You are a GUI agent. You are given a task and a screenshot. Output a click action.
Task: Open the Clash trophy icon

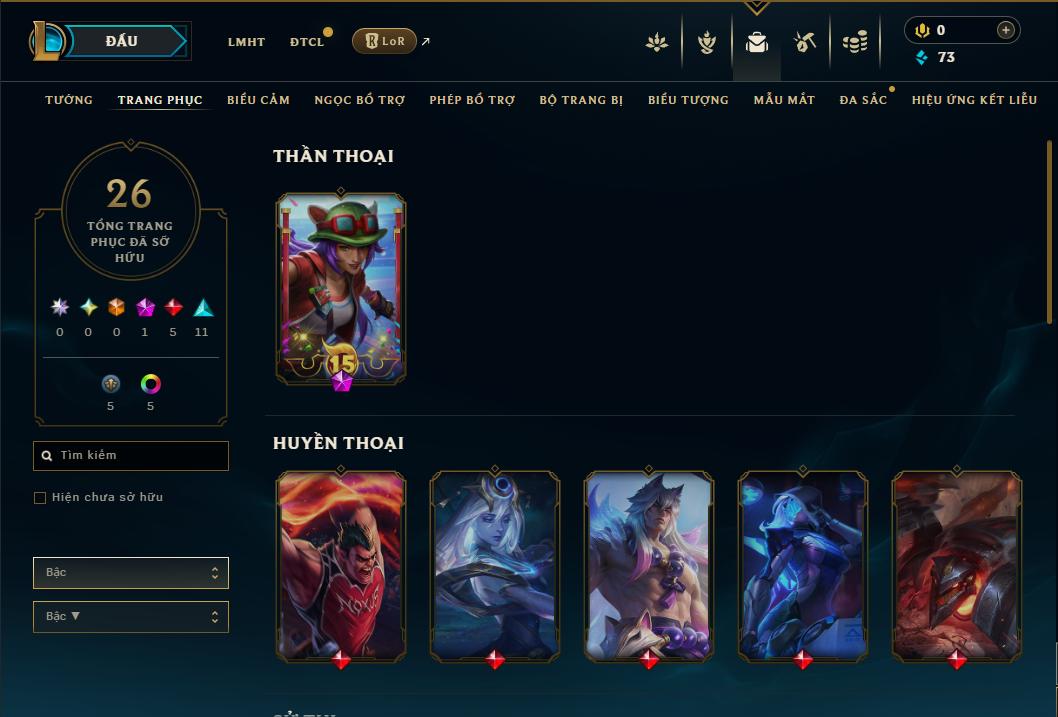pos(706,42)
